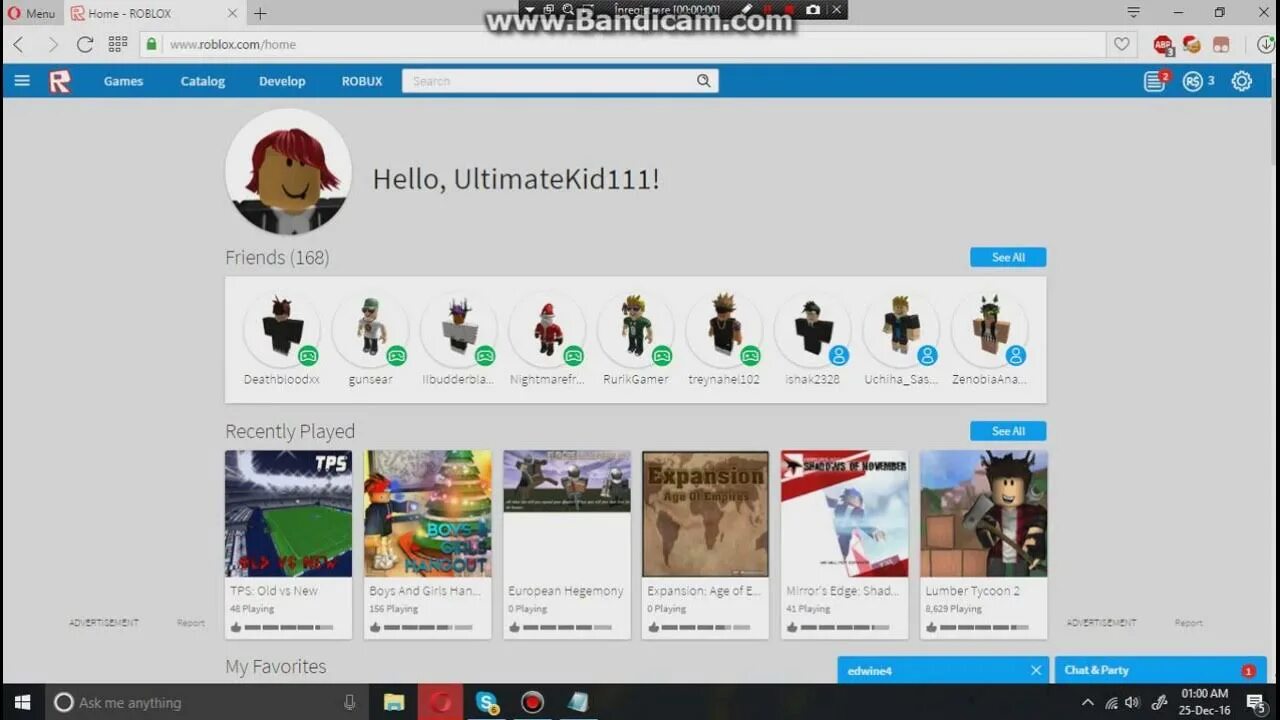The image size is (1280, 720).
Task: Click the browser downloads arrow icon
Action: point(1265,44)
